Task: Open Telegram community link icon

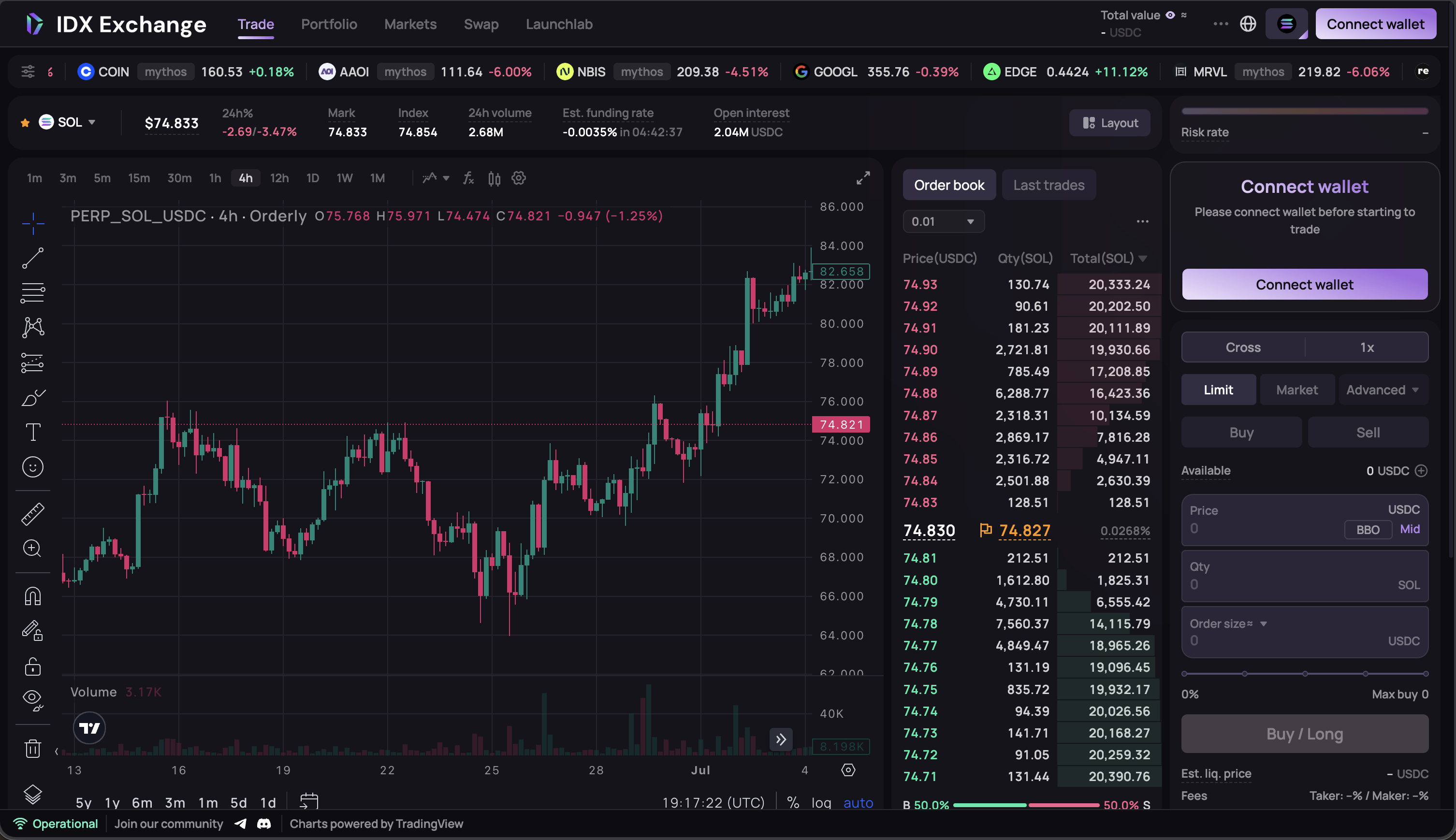Action: pos(241,824)
